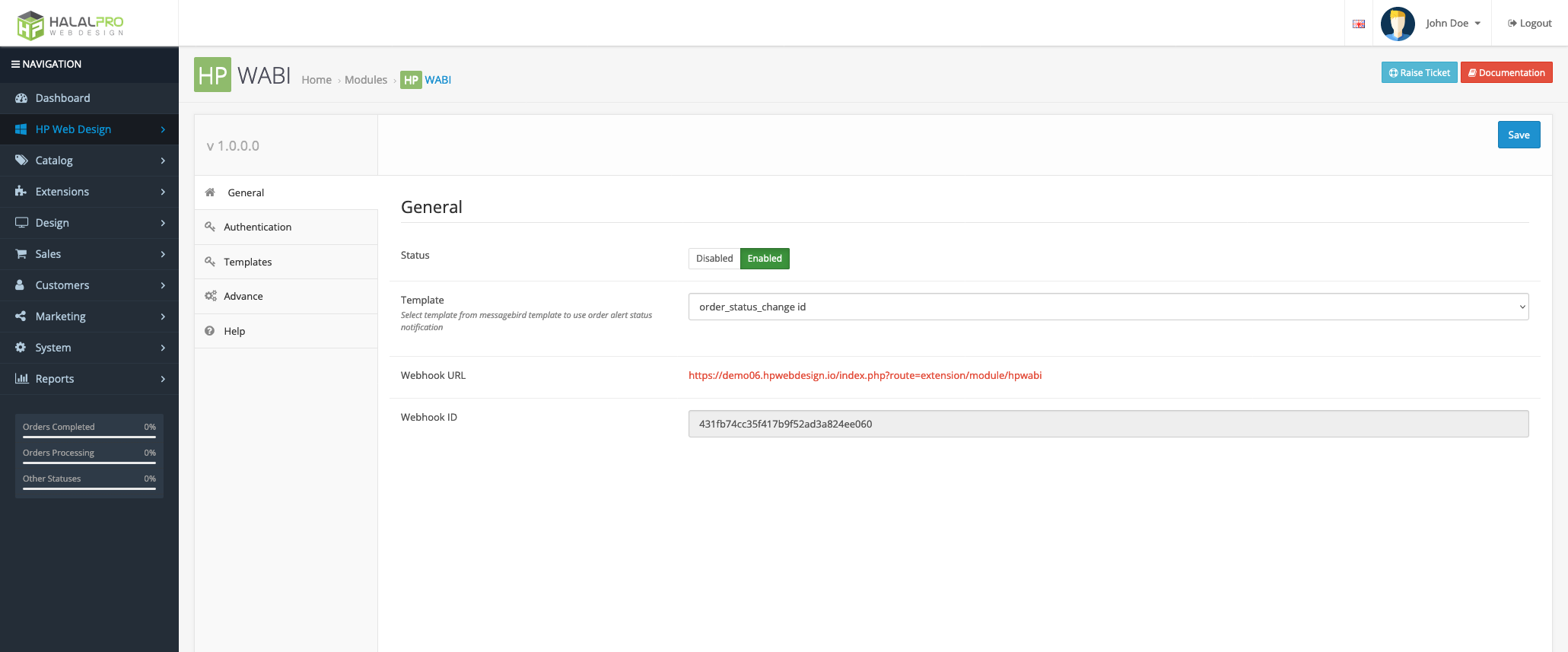Click the Dashboard palette icon
1568x652 pixels.
click(x=21, y=98)
